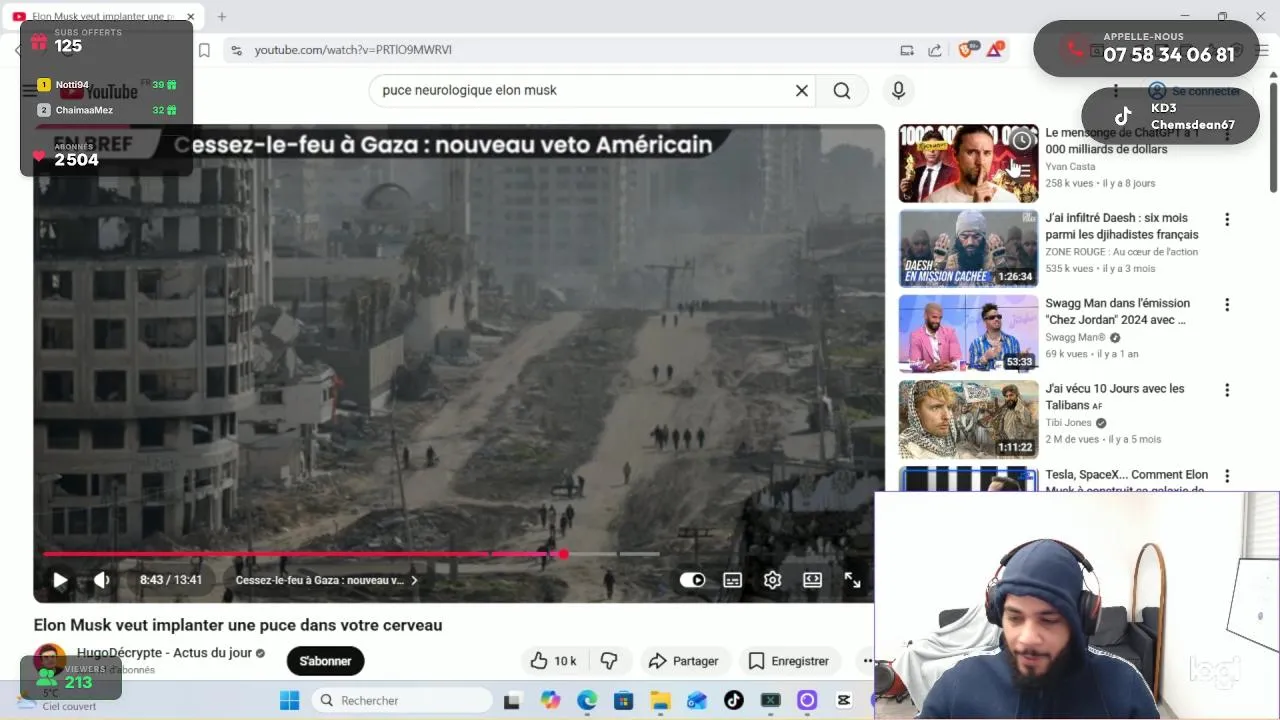The height and width of the screenshot is (720, 1280).
Task: Open Swagg Man 'Chez Jordan' video thumbnail
Action: 968,333
